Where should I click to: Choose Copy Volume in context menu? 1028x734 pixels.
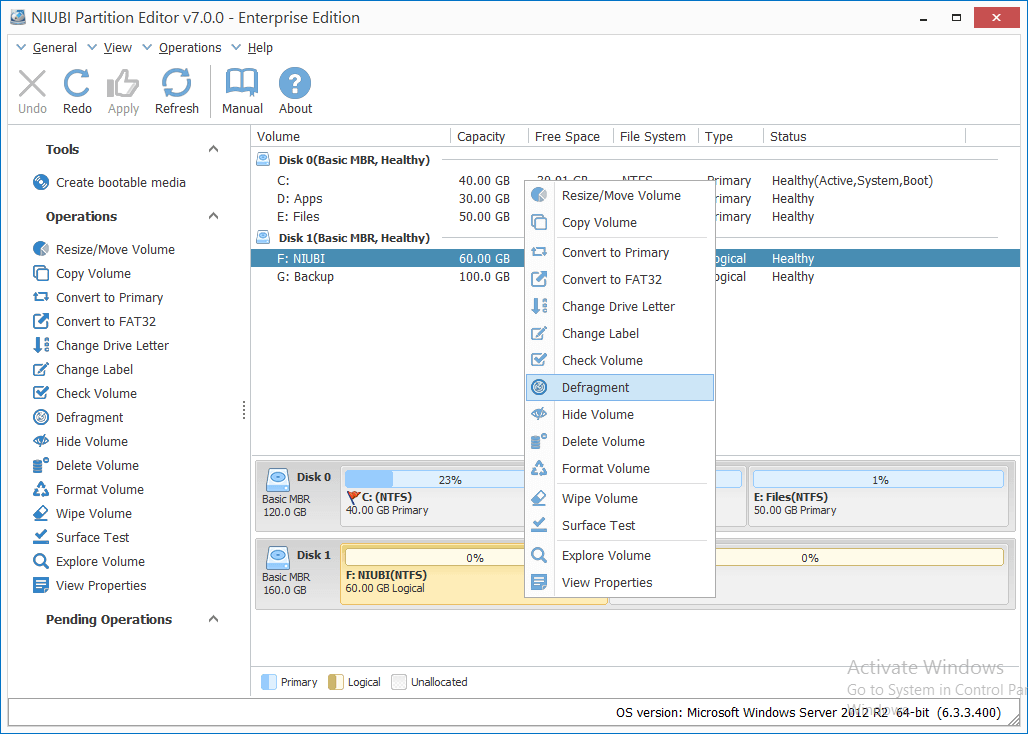tap(620, 222)
